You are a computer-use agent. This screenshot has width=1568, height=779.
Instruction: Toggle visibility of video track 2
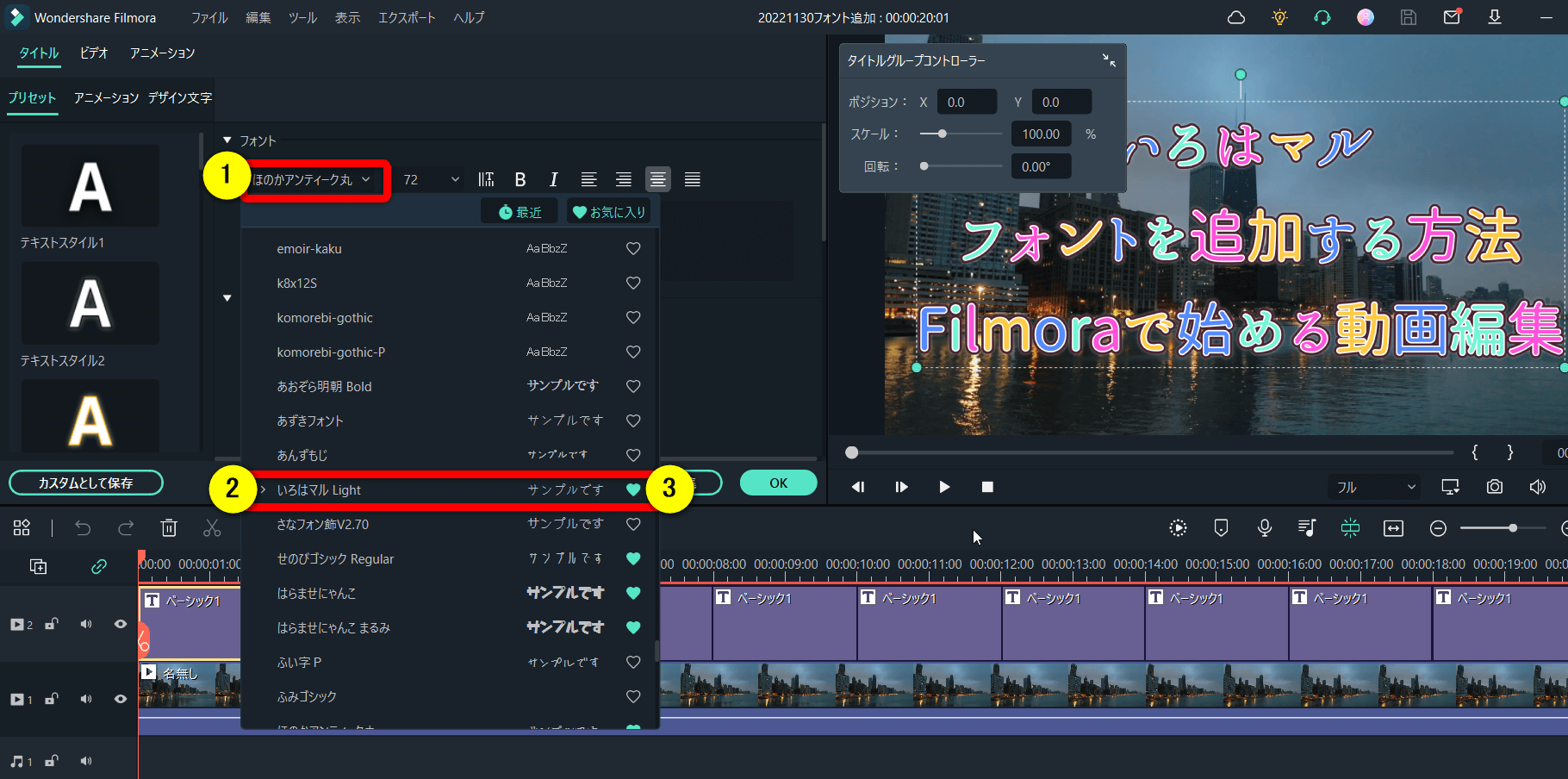(x=121, y=624)
